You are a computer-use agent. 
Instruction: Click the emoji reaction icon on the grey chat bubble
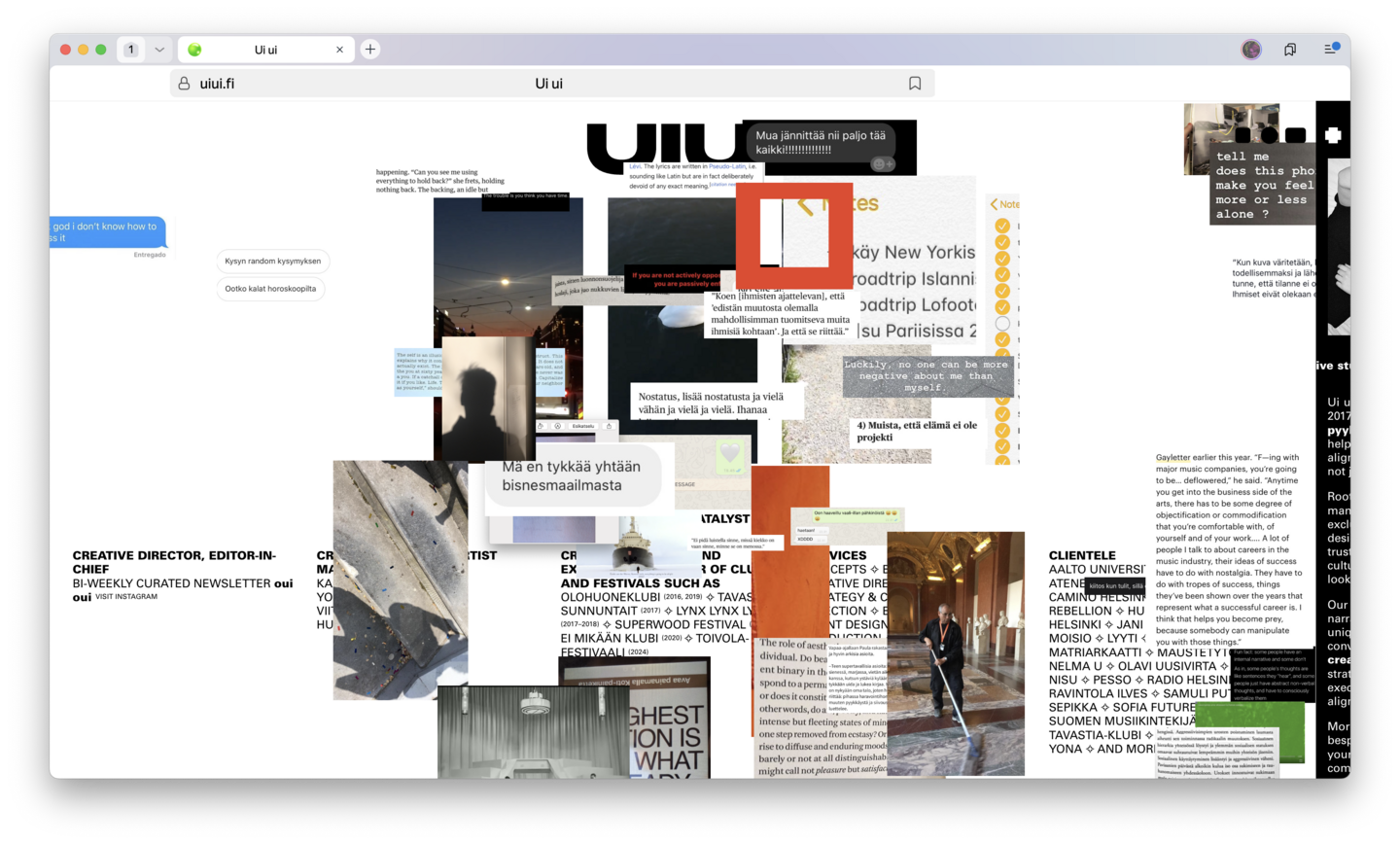[883, 164]
